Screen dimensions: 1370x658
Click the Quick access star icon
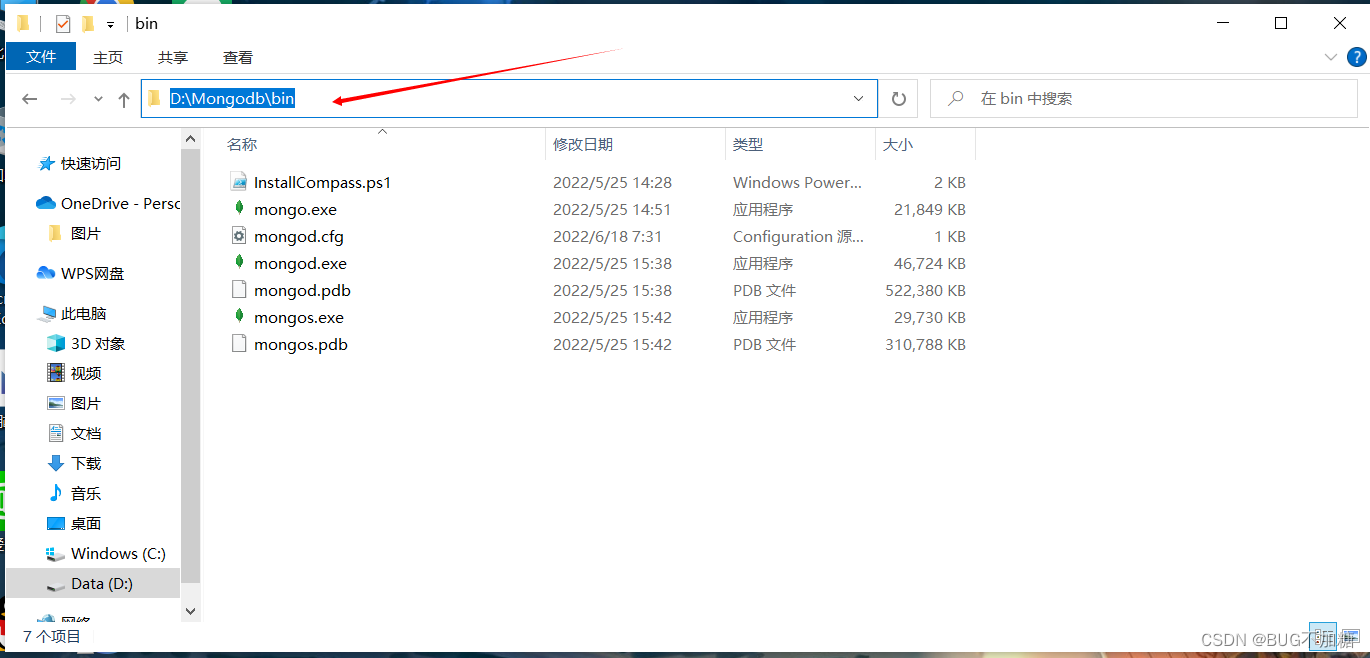[x=46, y=163]
